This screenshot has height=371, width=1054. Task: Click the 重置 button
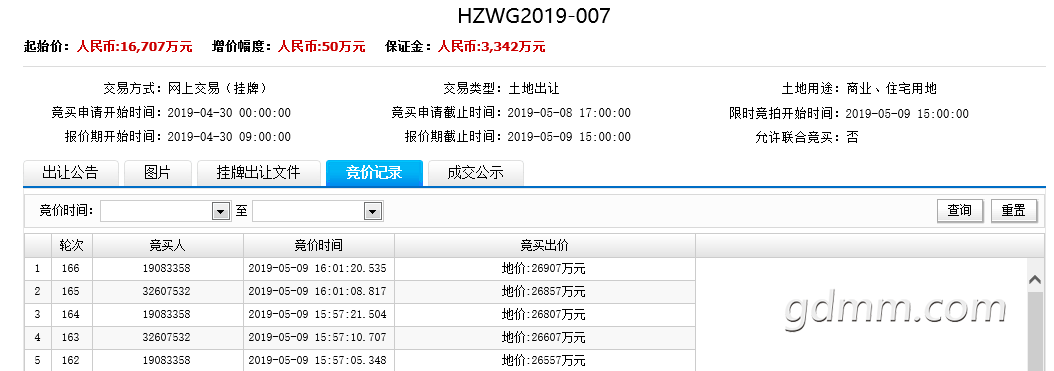click(x=1014, y=210)
